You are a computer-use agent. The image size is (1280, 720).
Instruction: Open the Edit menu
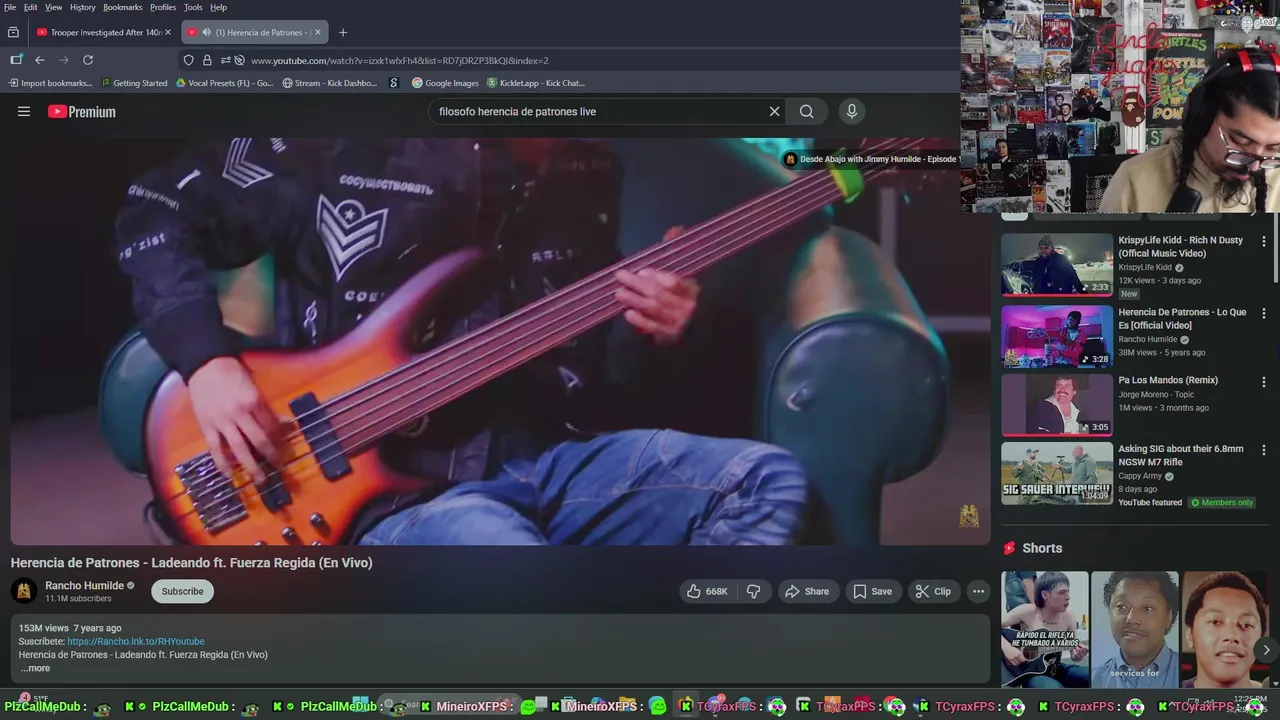31,7
